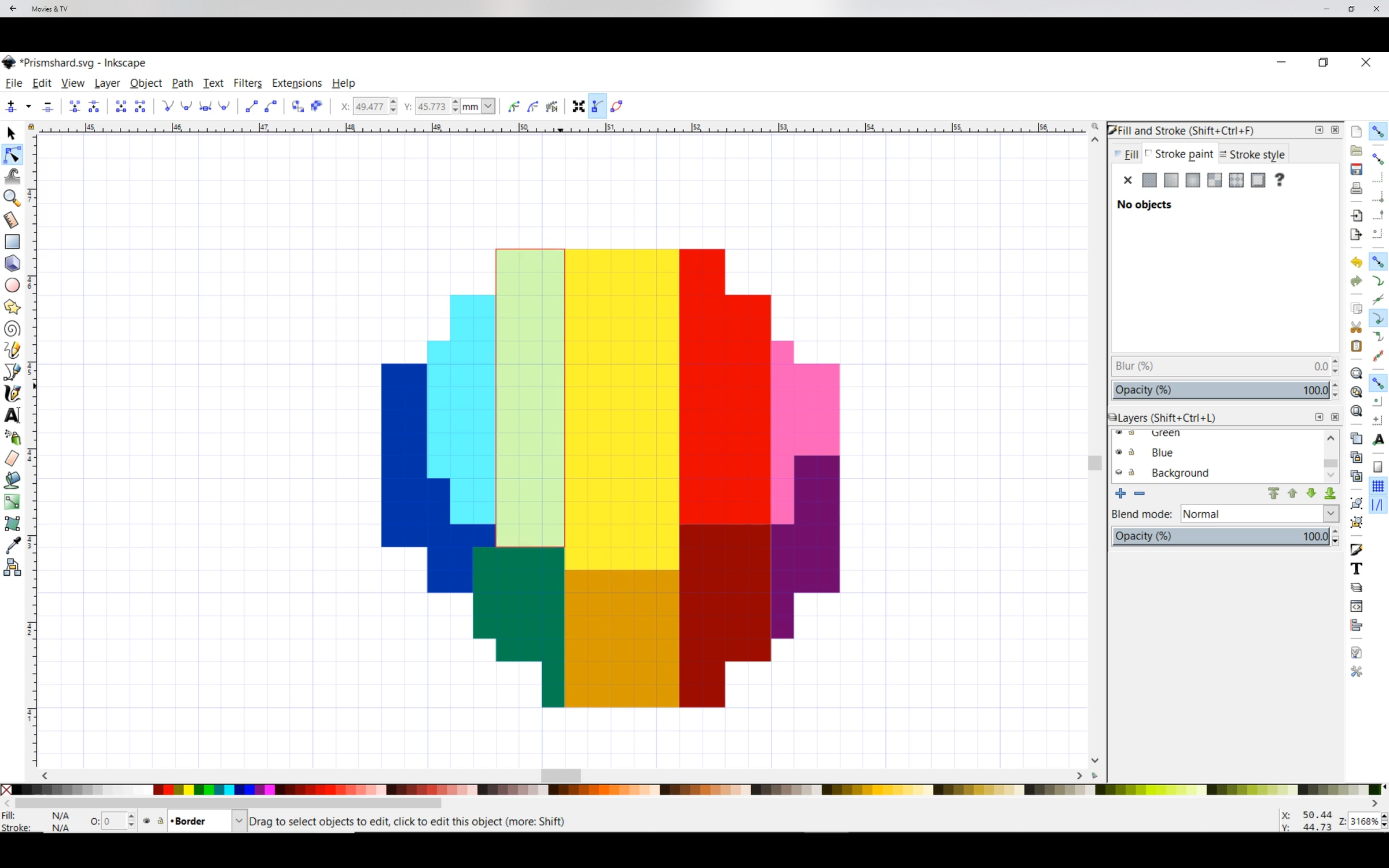Pick a red swatch from the palette

click(x=168, y=789)
